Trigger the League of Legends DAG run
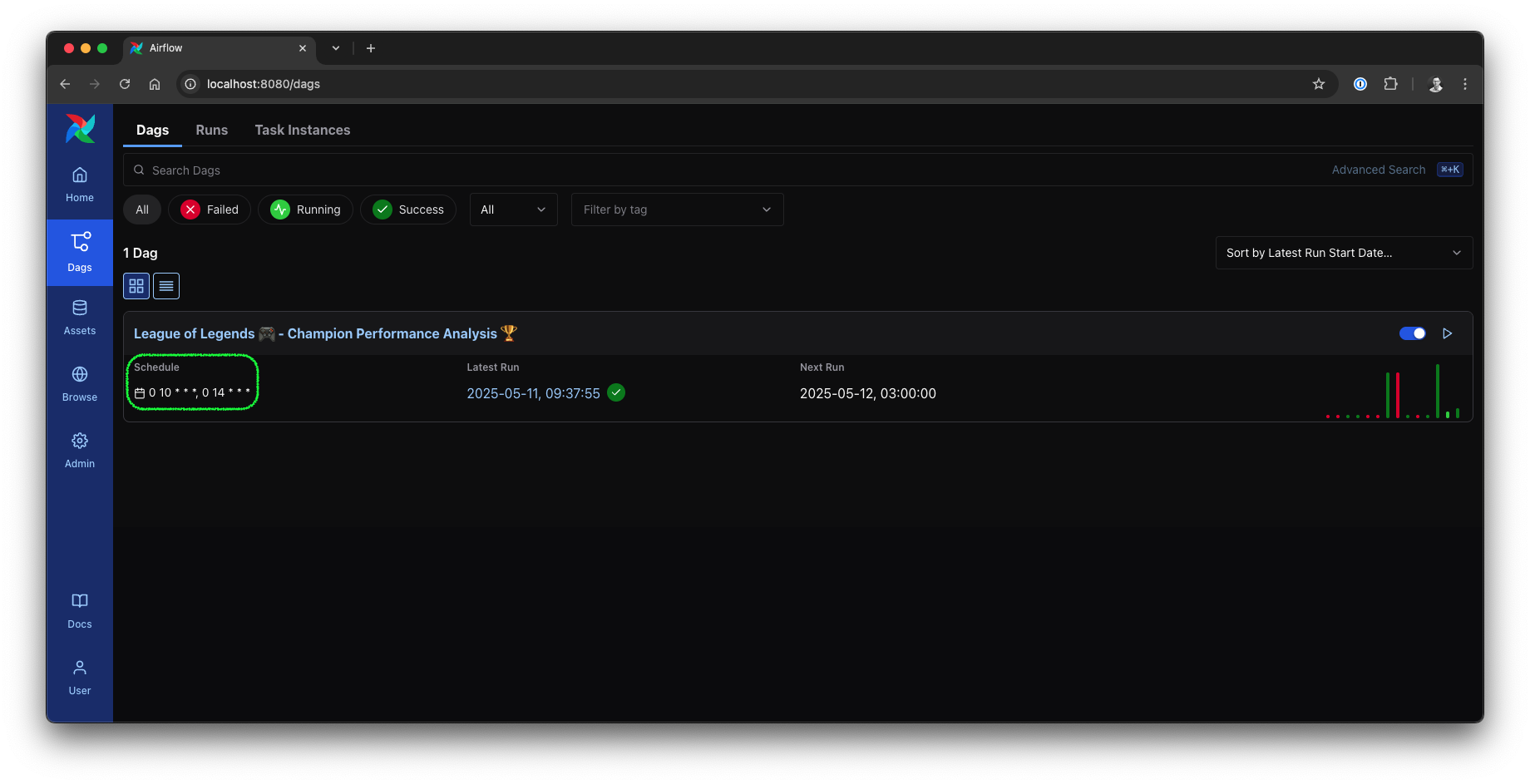 coord(1447,333)
